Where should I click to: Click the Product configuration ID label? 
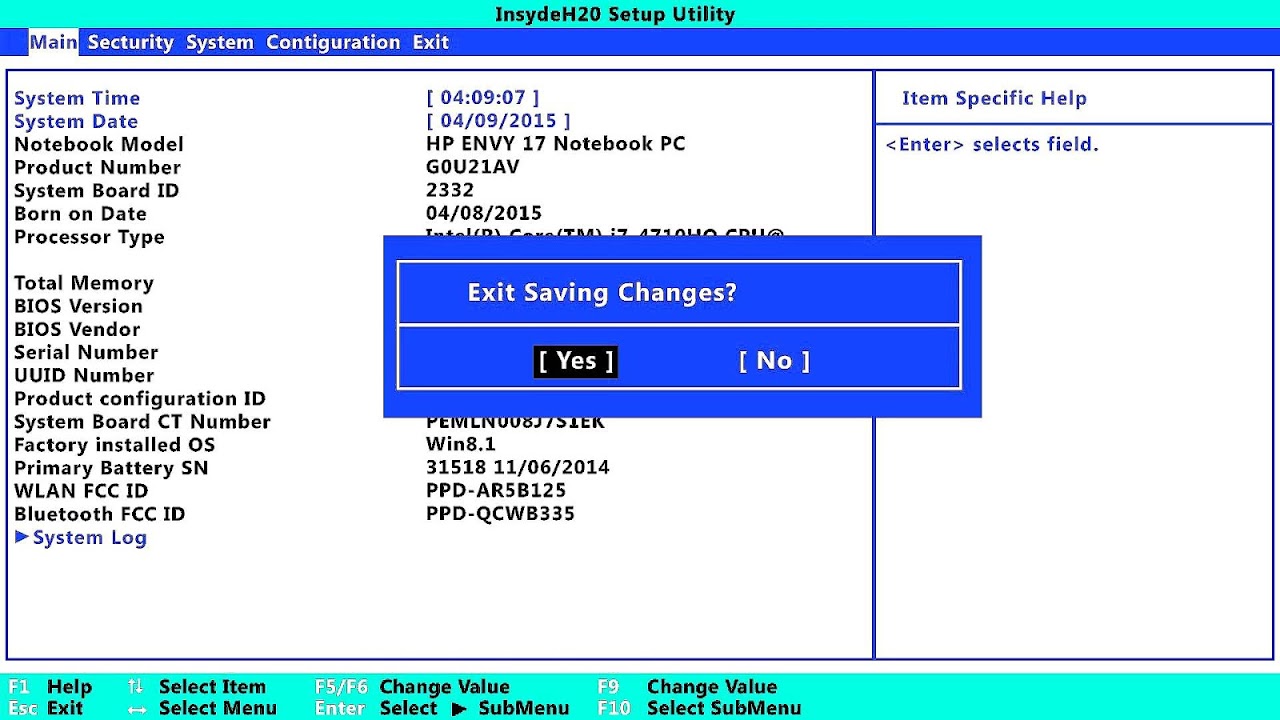pos(140,398)
